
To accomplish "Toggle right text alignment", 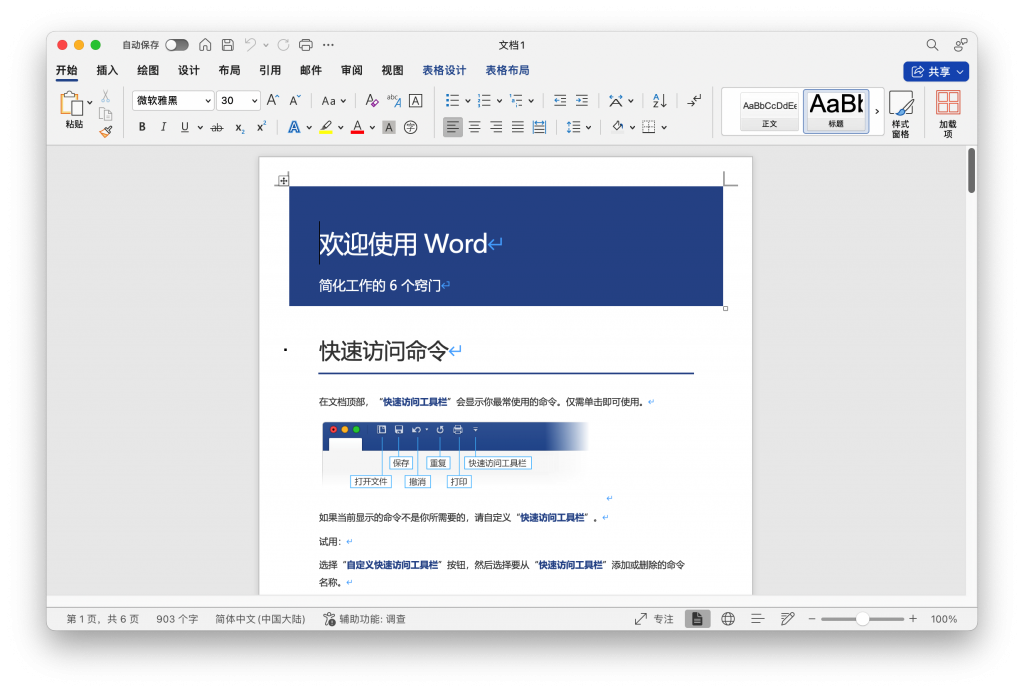I will tap(496, 127).
